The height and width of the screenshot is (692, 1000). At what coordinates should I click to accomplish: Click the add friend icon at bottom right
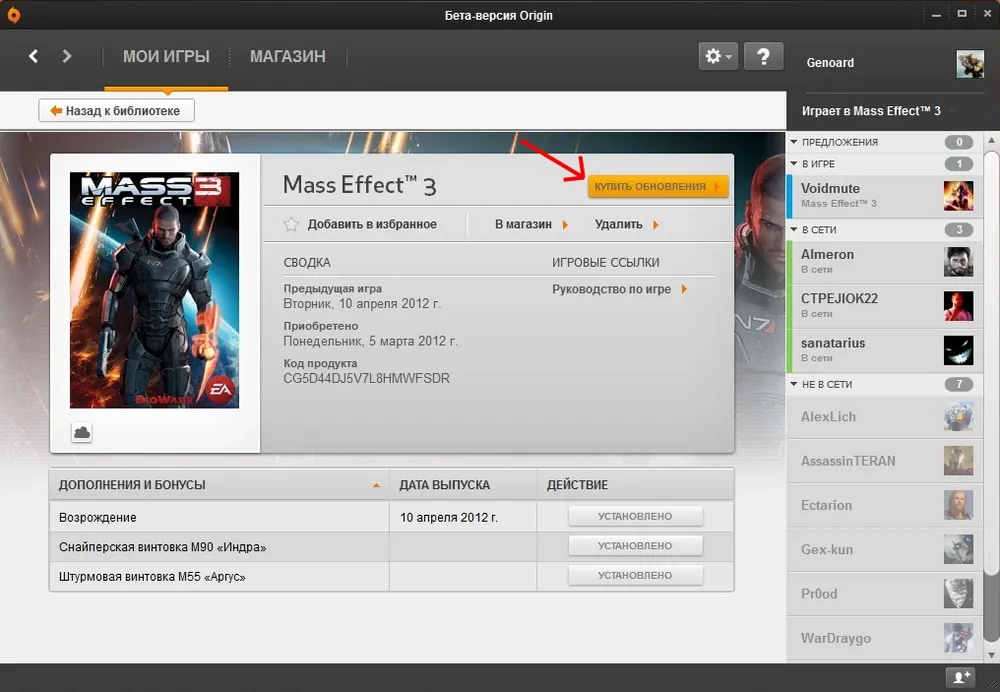961,677
